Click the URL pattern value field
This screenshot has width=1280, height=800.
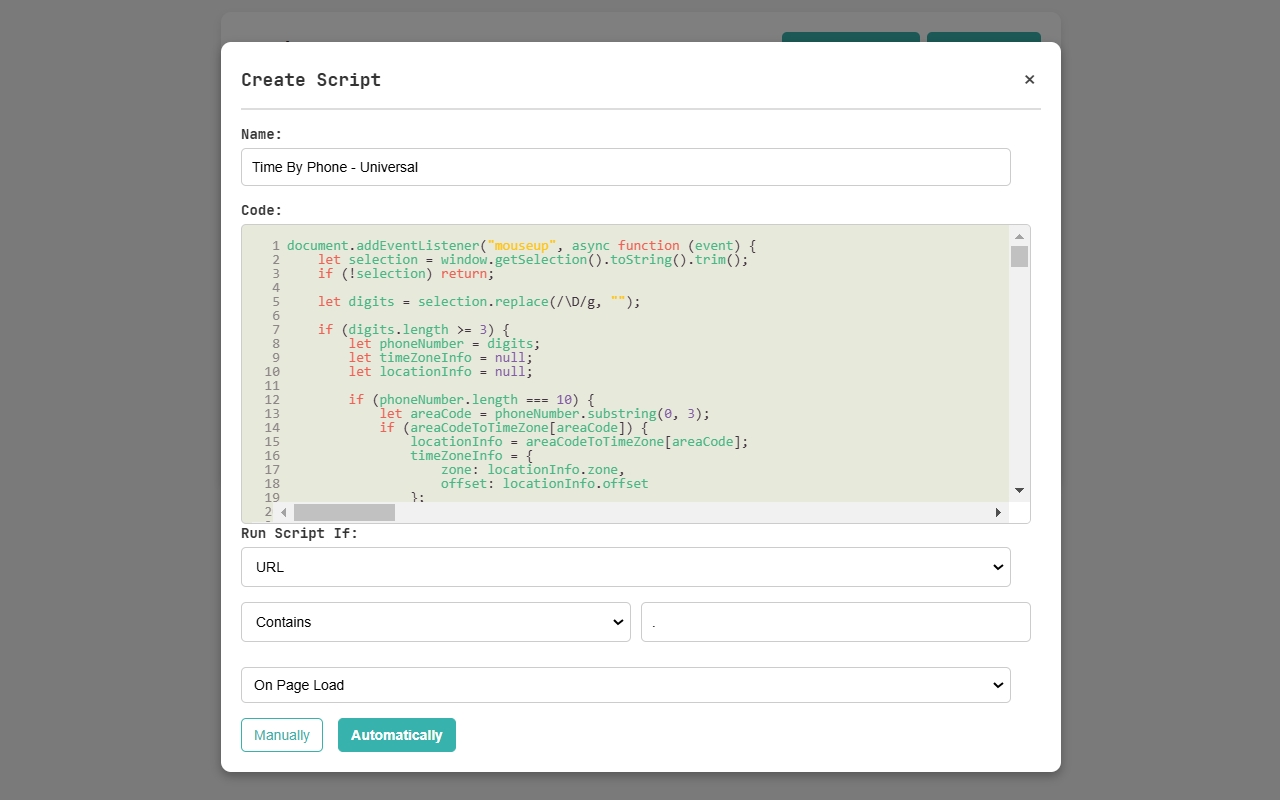[x=835, y=621]
